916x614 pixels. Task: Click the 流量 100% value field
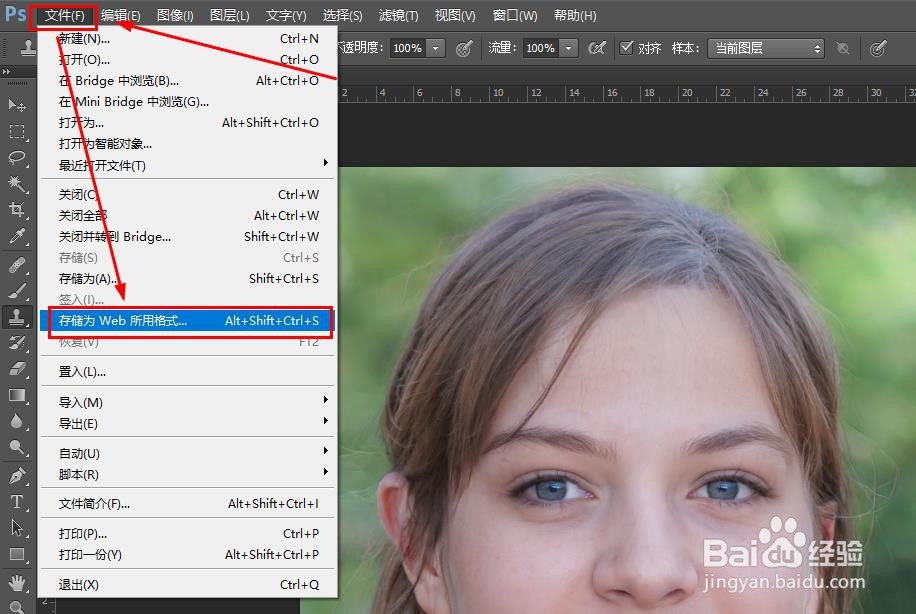click(x=541, y=48)
